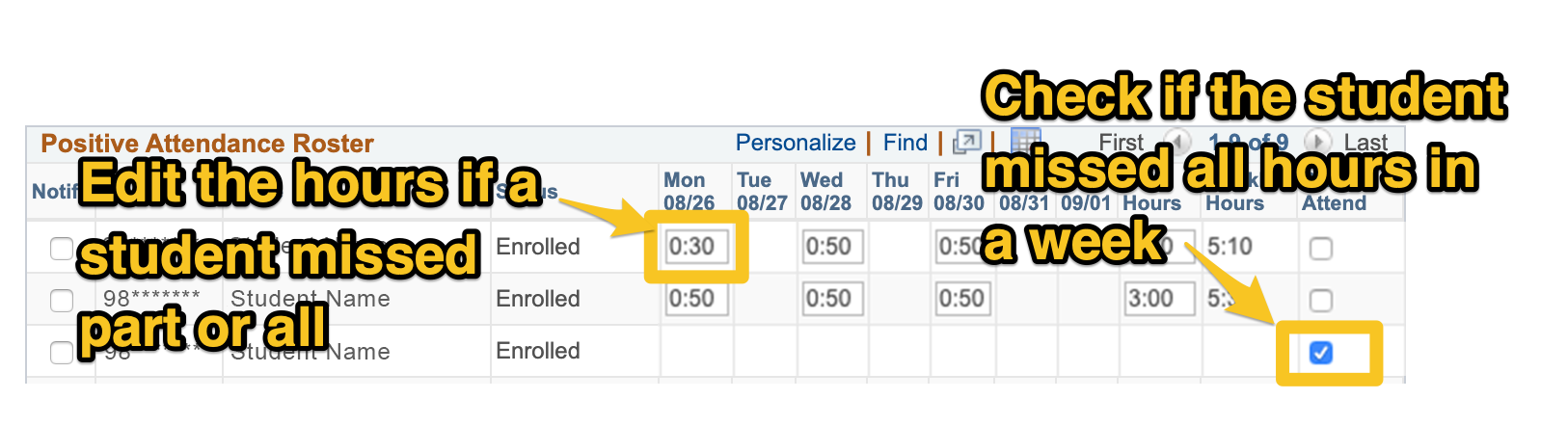
Task: Click the previous page arrow icon
Action: tap(1176, 143)
